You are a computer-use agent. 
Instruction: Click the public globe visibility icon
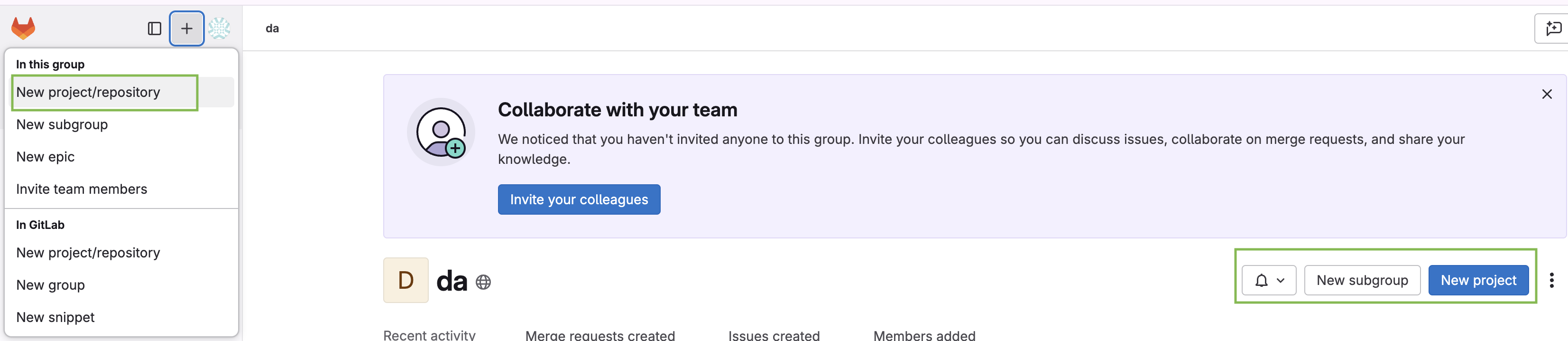(483, 283)
